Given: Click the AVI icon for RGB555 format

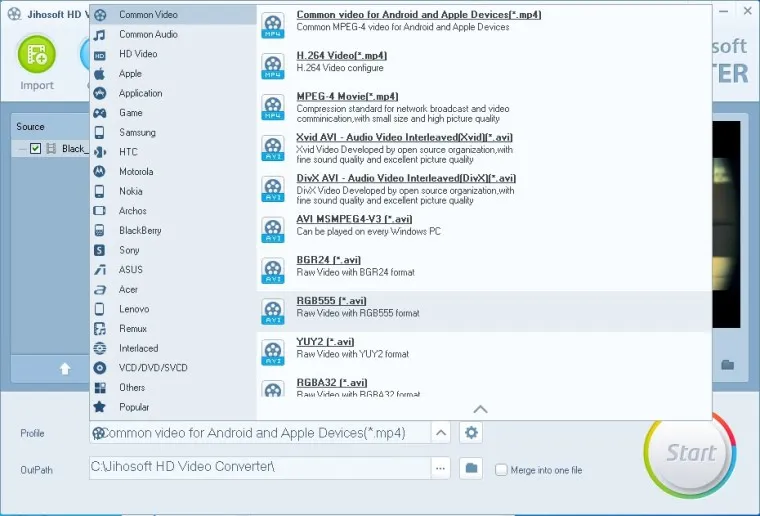Looking at the screenshot, I should coord(273,312).
